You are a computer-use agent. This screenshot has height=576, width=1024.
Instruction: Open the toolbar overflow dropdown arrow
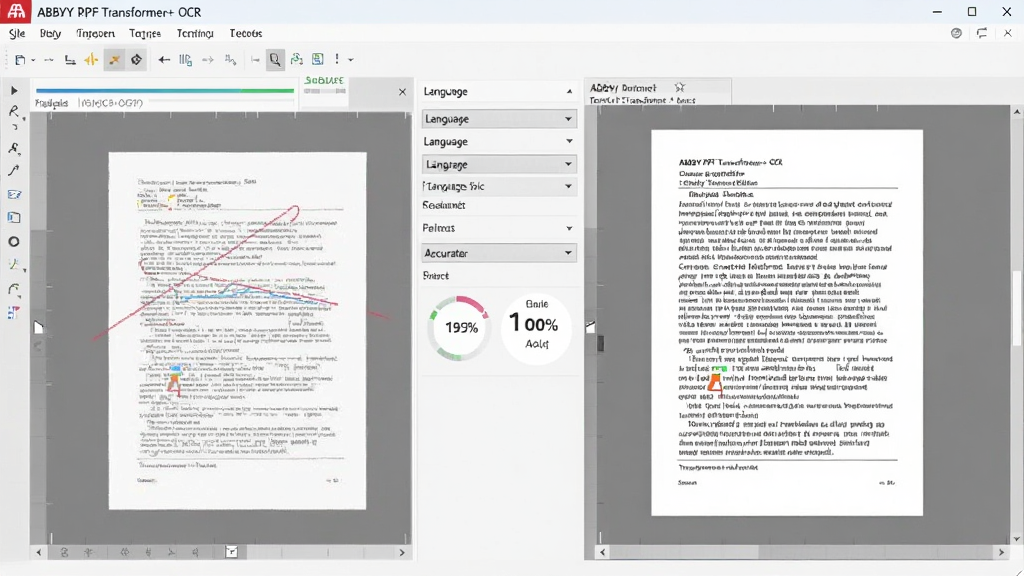(351, 60)
